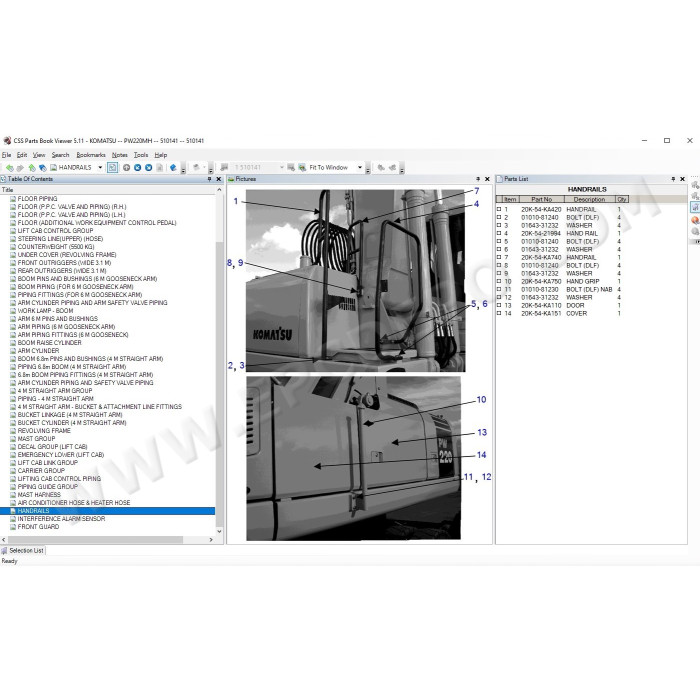Switch to the Selection List tab
The width and height of the screenshot is (700, 700).
coord(23,550)
